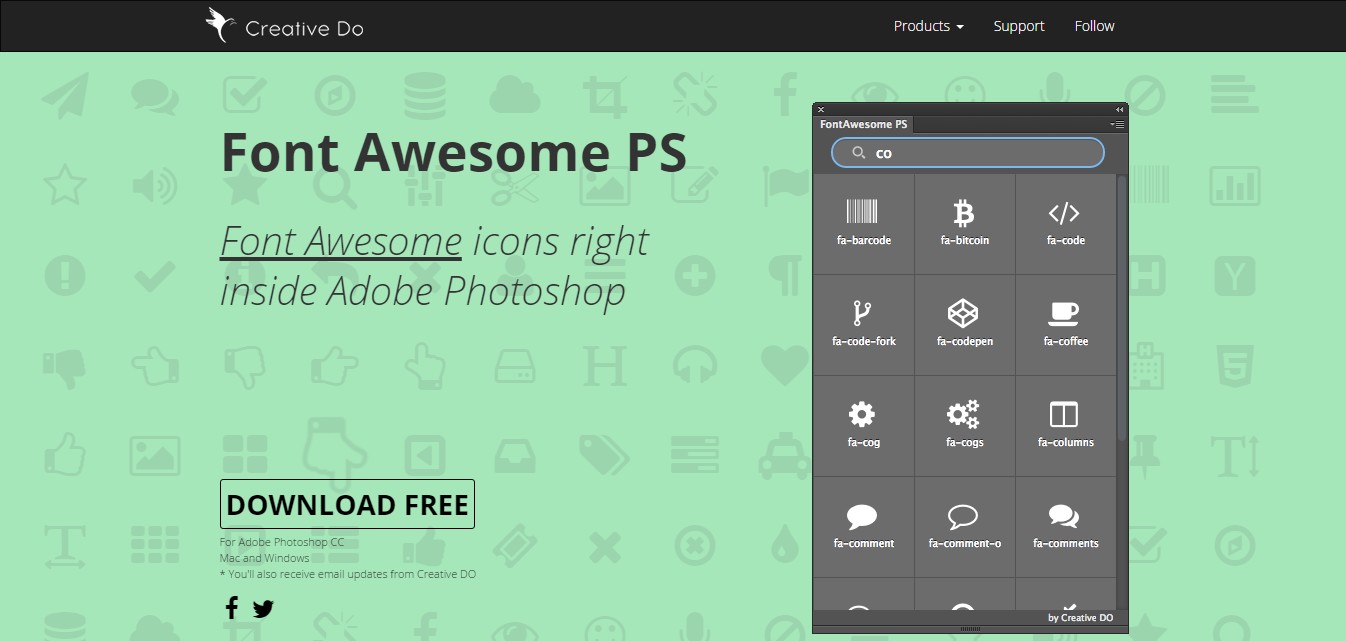The image size is (1346, 641).
Task: Open the Products dropdown menu
Action: [x=927, y=26]
